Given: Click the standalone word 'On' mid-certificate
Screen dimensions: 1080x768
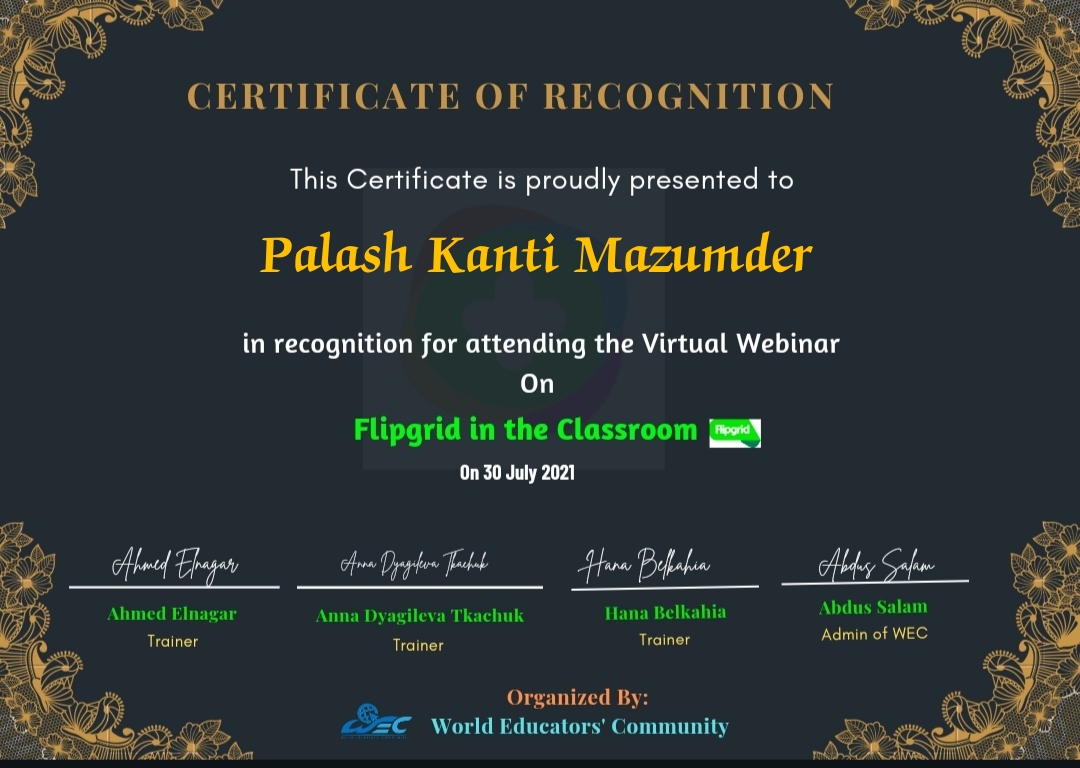Looking at the screenshot, I should pos(537,384).
